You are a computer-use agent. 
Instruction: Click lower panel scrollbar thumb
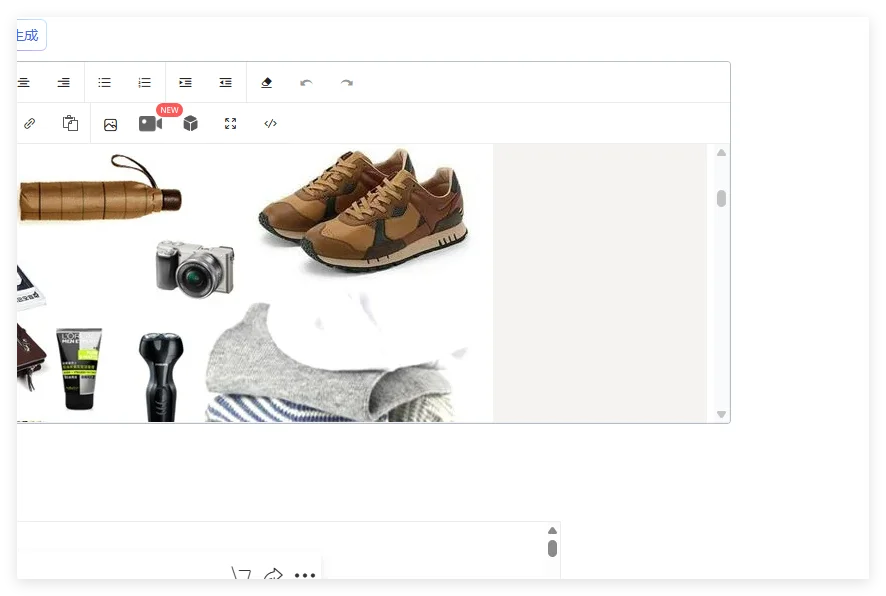point(553,549)
